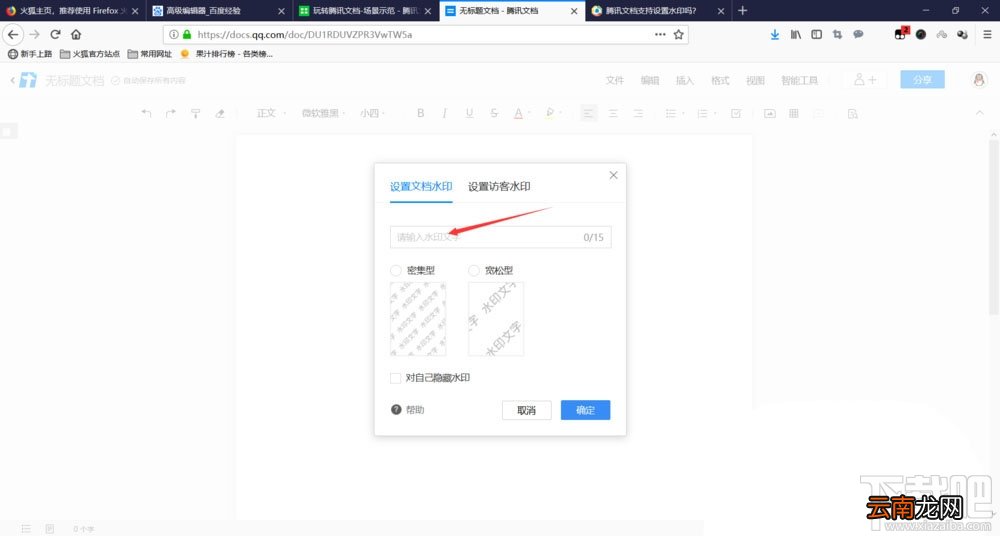The width and height of the screenshot is (1000, 536).
Task: Toggle underline formatting U icon
Action: click(x=469, y=113)
